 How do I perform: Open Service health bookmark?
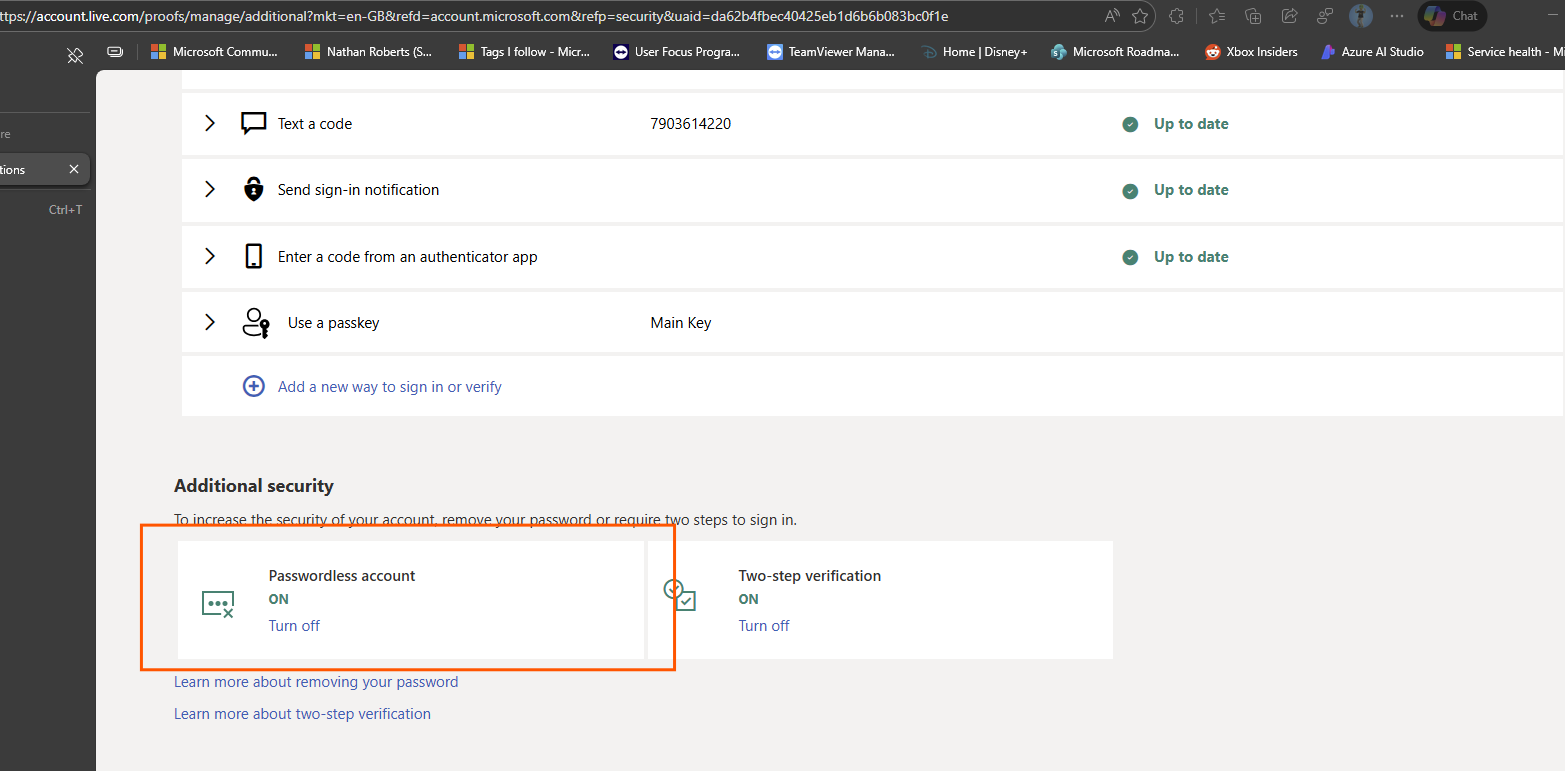[1505, 52]
